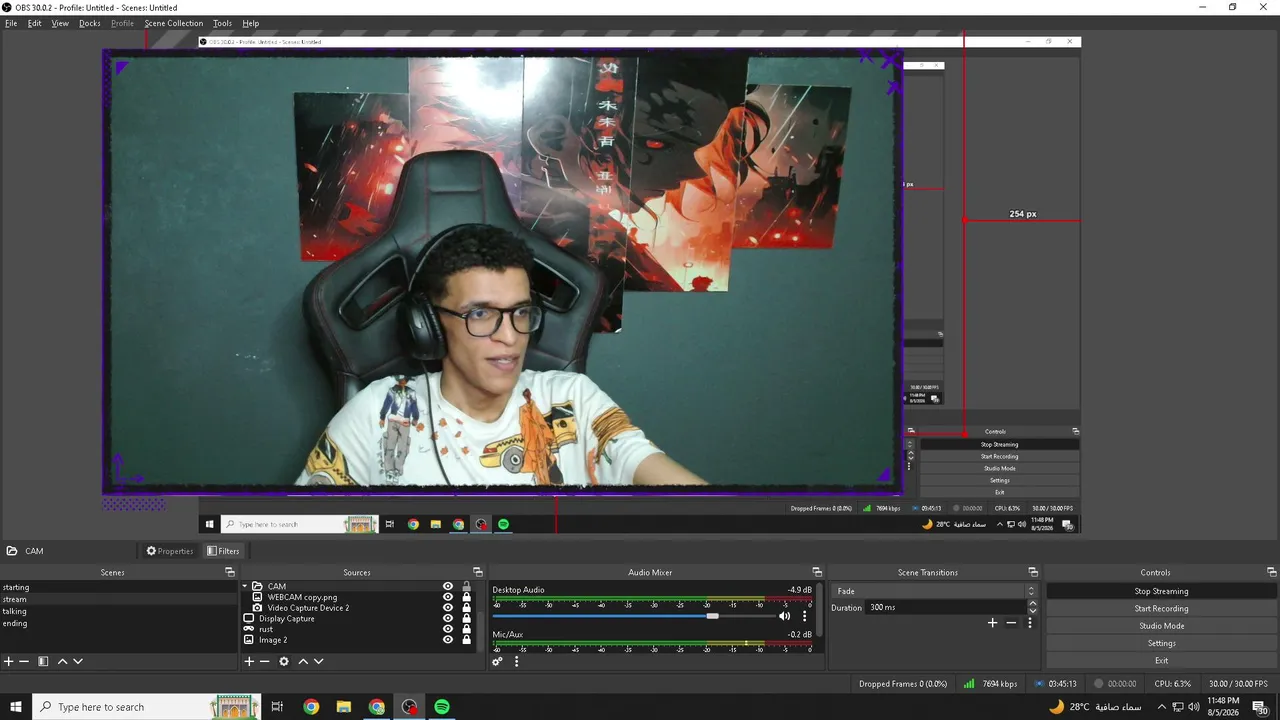Click the Windows Start button
This screenshot has width=1280, height=720.
(x=16, y=707)
